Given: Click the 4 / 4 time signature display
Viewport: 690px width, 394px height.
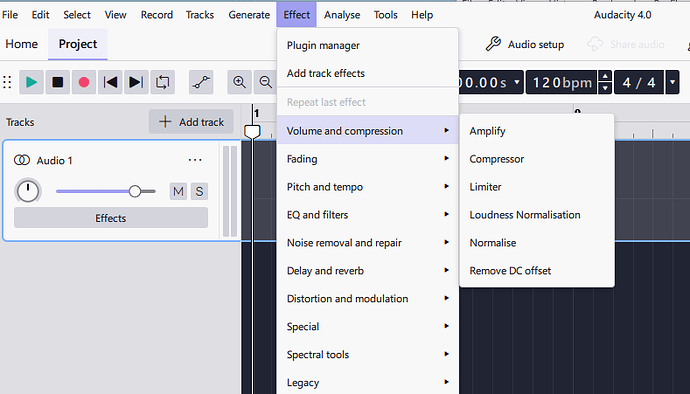Looking at the screenshot, I should (639, 82).
